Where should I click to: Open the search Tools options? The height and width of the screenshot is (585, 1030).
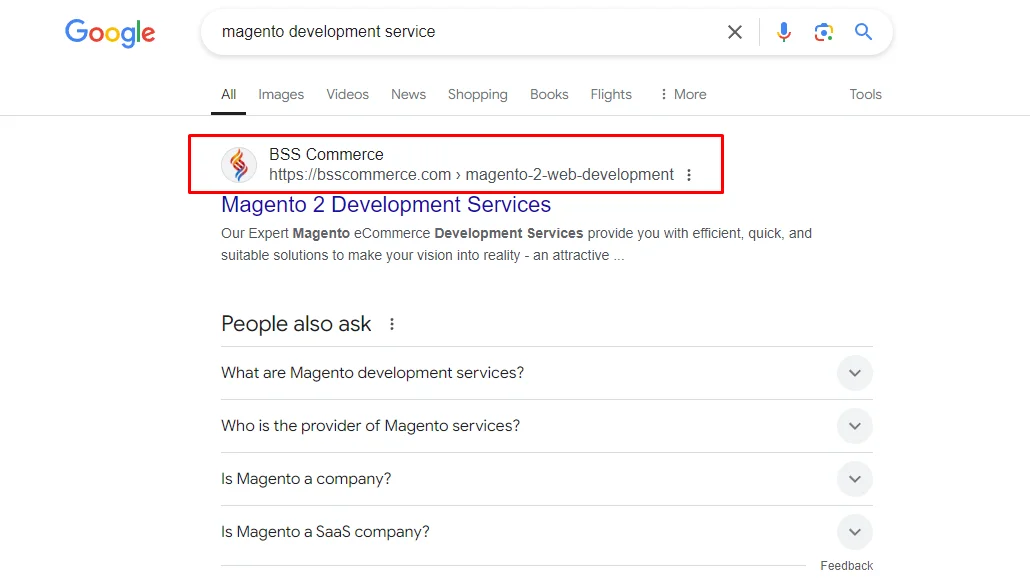coord(865,95)
